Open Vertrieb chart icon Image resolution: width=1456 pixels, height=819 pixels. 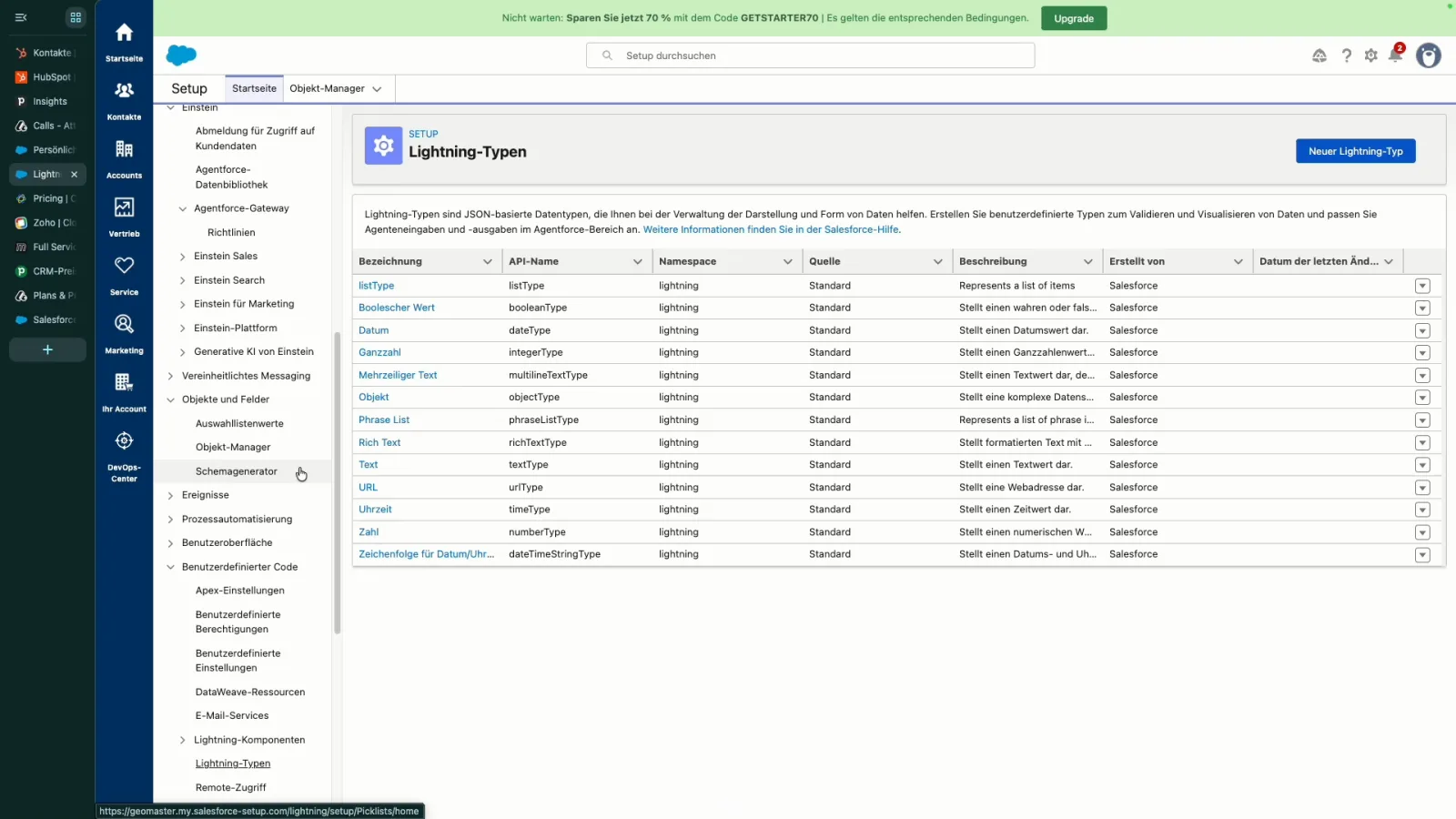[x=124, y=207]
